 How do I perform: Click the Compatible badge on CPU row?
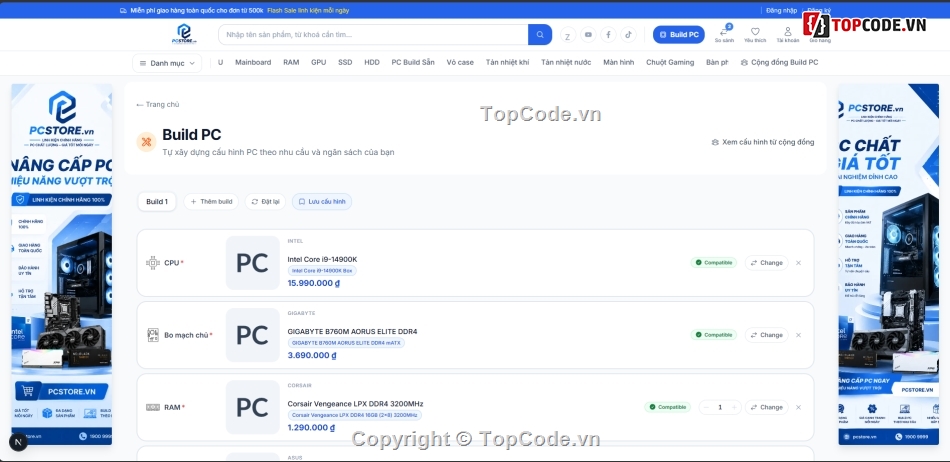pyautogui.click(x=714, y=263)
